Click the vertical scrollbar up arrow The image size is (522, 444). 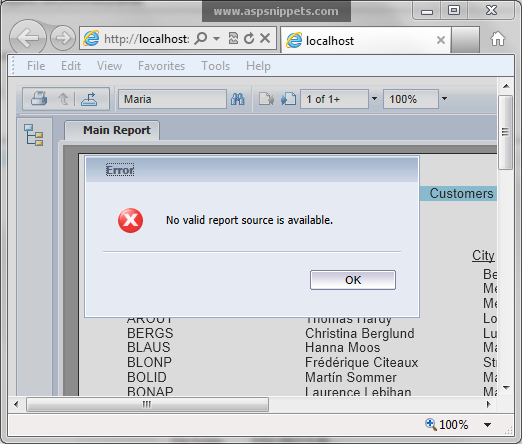(506, 86)
